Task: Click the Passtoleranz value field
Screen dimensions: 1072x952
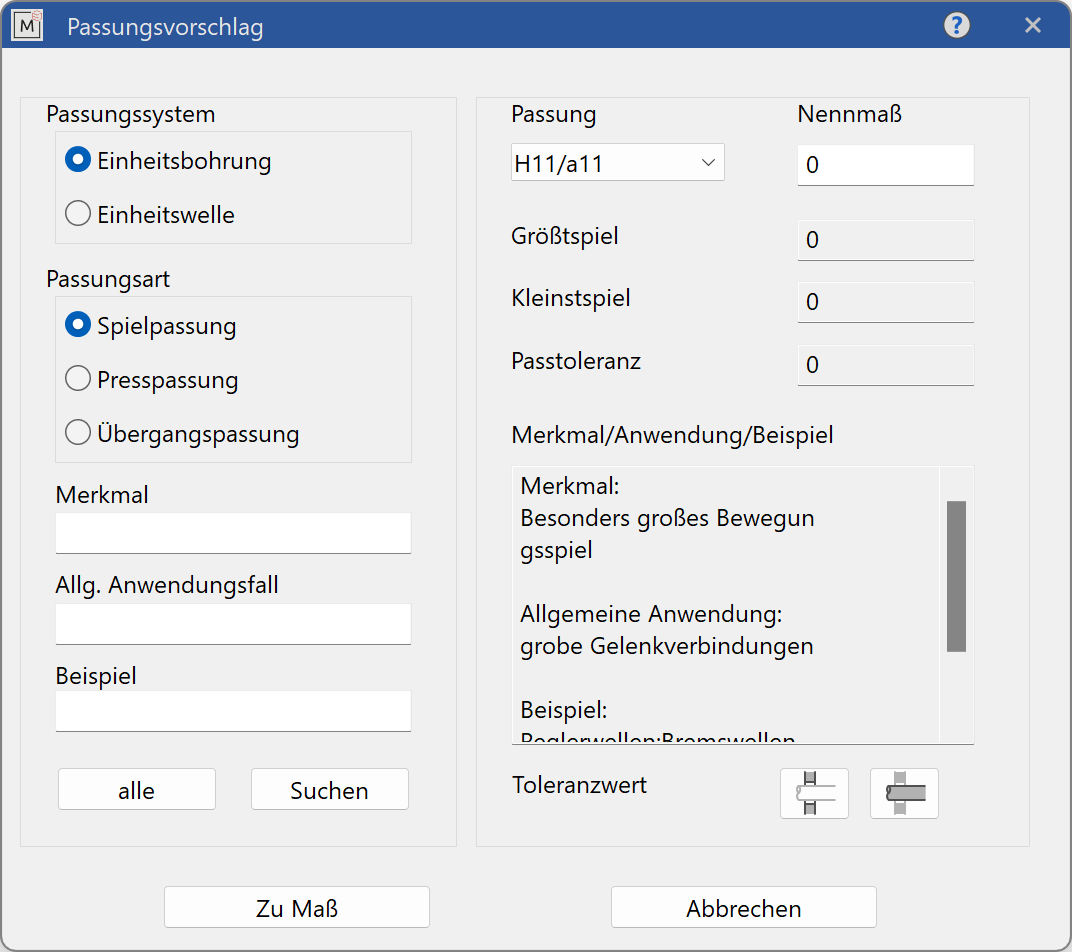Action: [885, 365]
